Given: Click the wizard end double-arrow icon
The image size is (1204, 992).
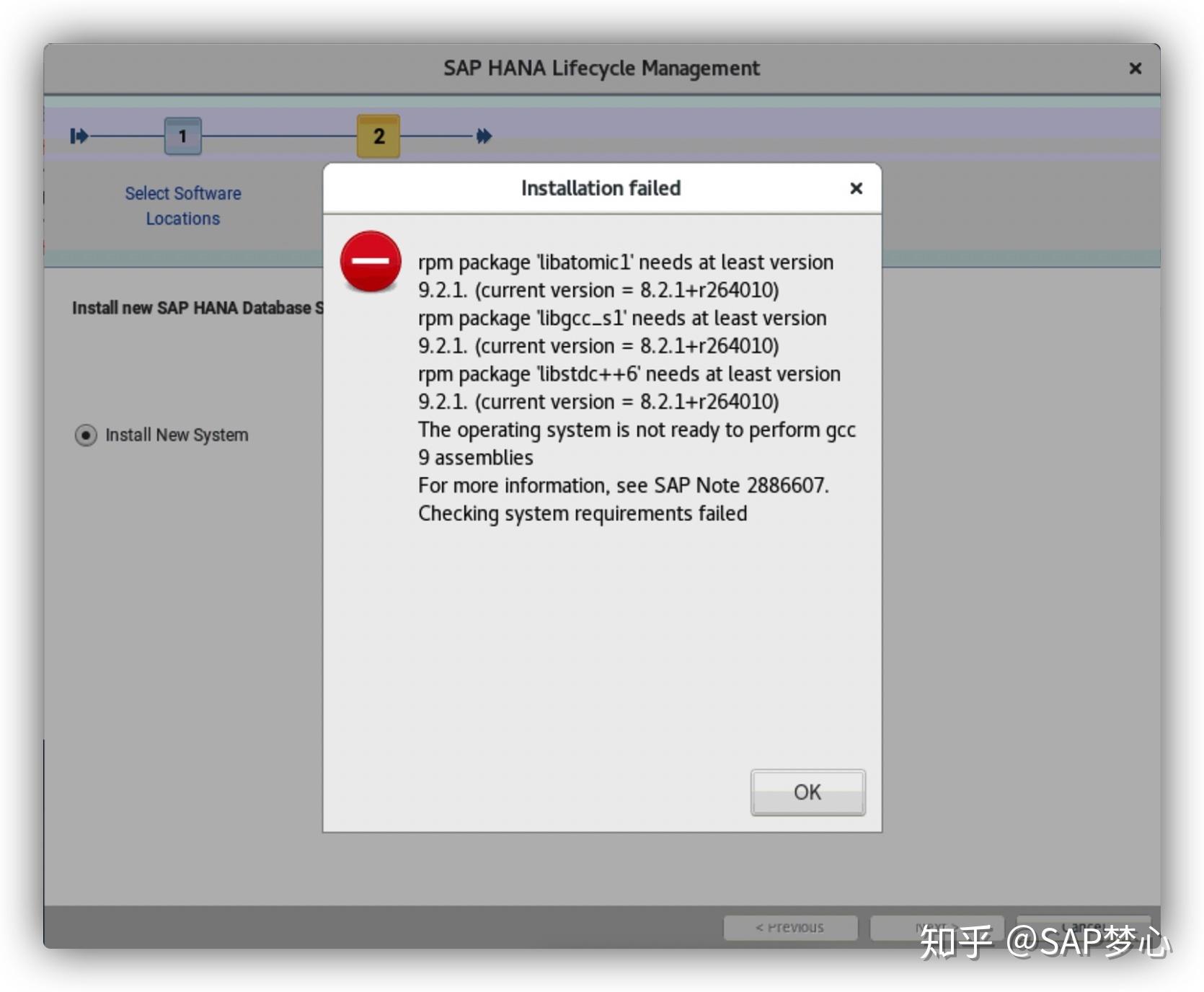Looking at the screenshot, I should [x=484, y=136].
